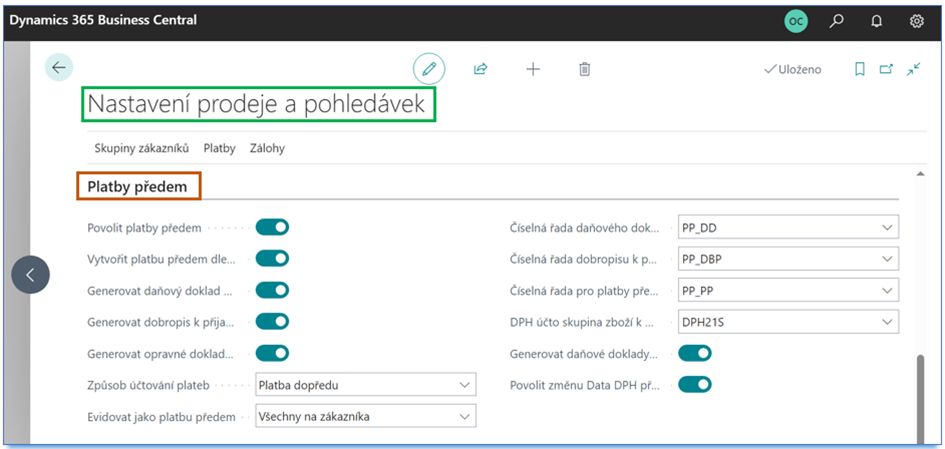The width and height of the screenshot is (945, 449).
Task: Open the Skupiny zákazníků menu
Action: [x=141, y=148]
